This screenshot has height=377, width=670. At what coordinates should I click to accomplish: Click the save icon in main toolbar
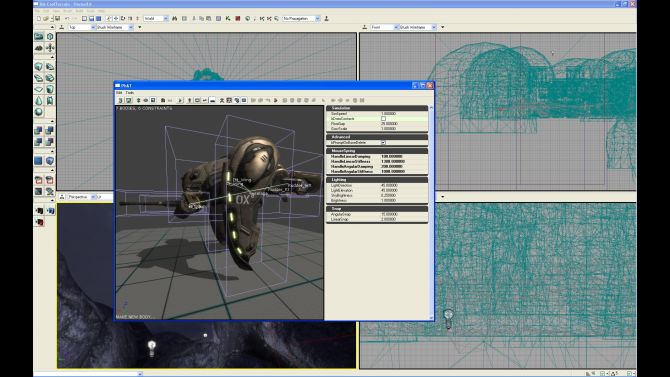coord(57,19)
